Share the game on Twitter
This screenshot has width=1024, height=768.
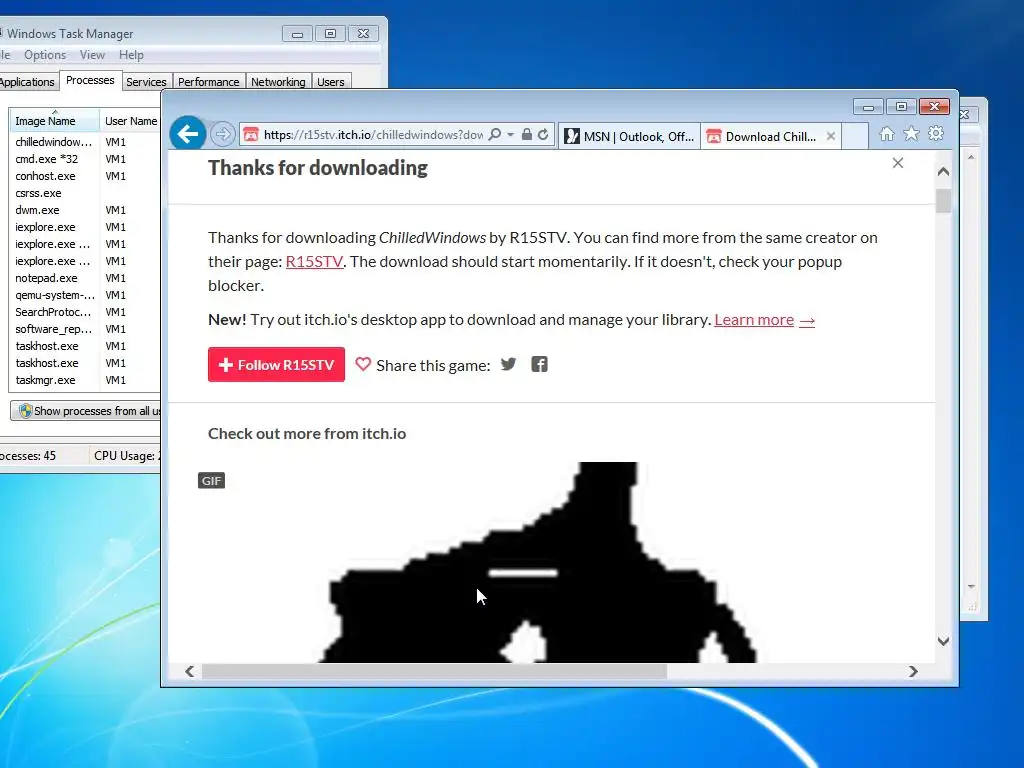click(508, 364)
